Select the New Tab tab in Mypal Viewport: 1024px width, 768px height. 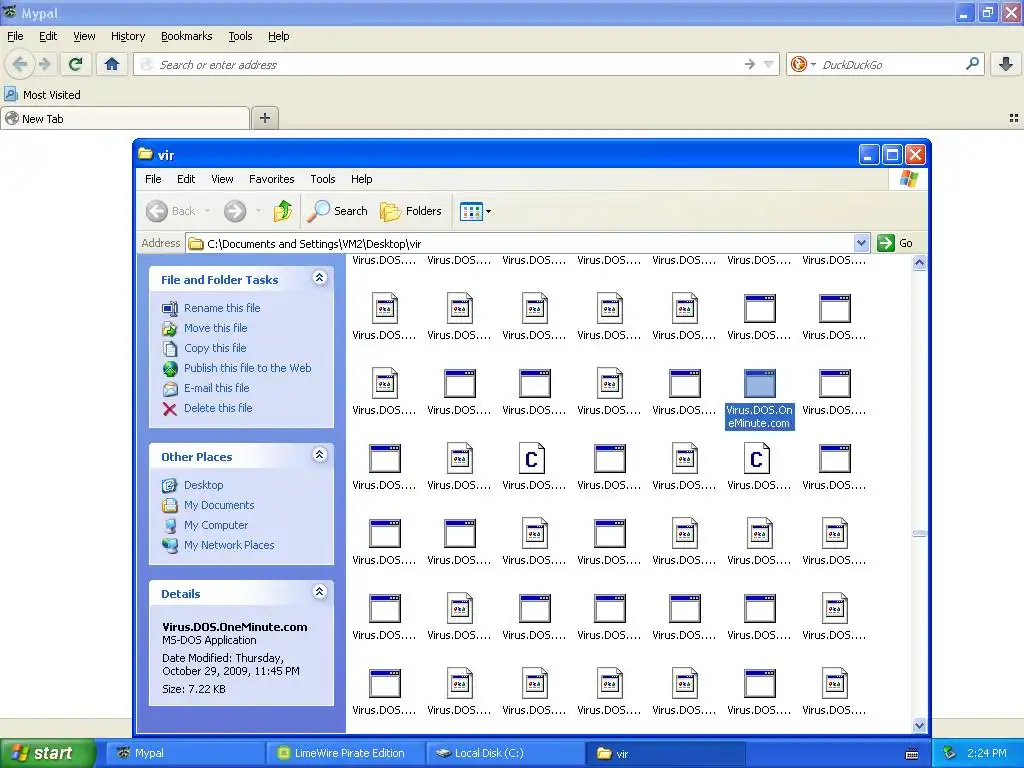(125, 118)
